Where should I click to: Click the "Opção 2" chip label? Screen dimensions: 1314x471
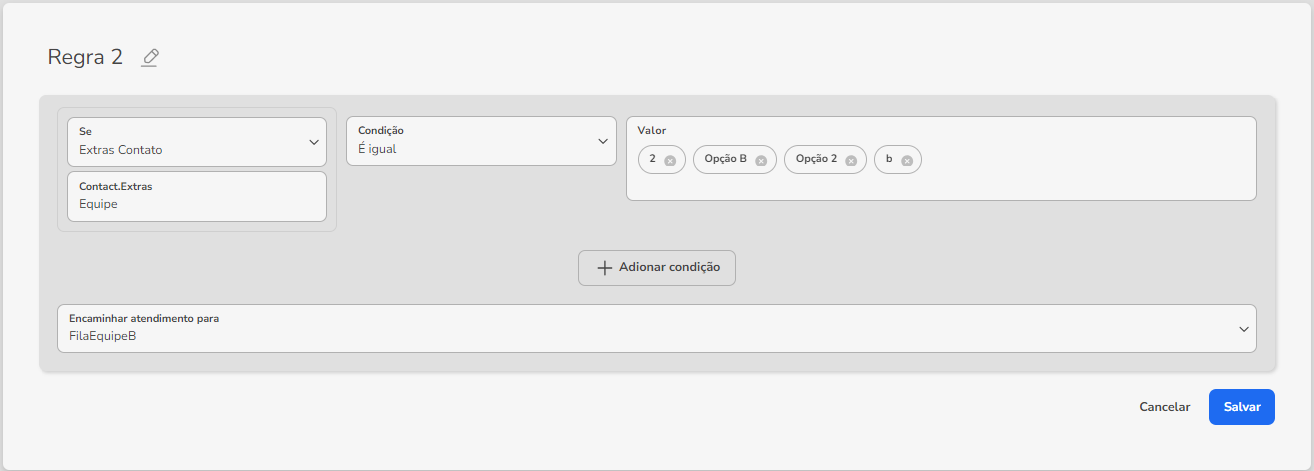[816, 159]
